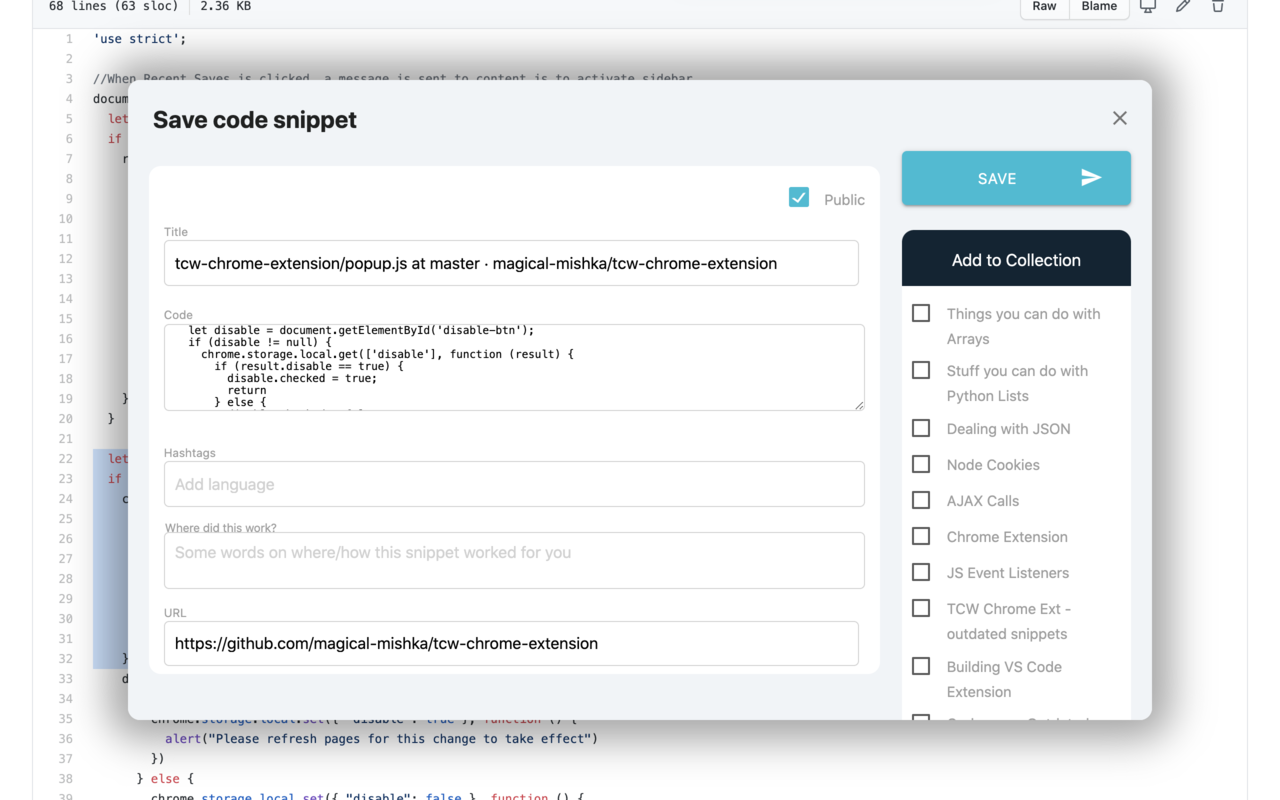
Task: Click the Save code snippet heading
Action: (x=255, y=120)
